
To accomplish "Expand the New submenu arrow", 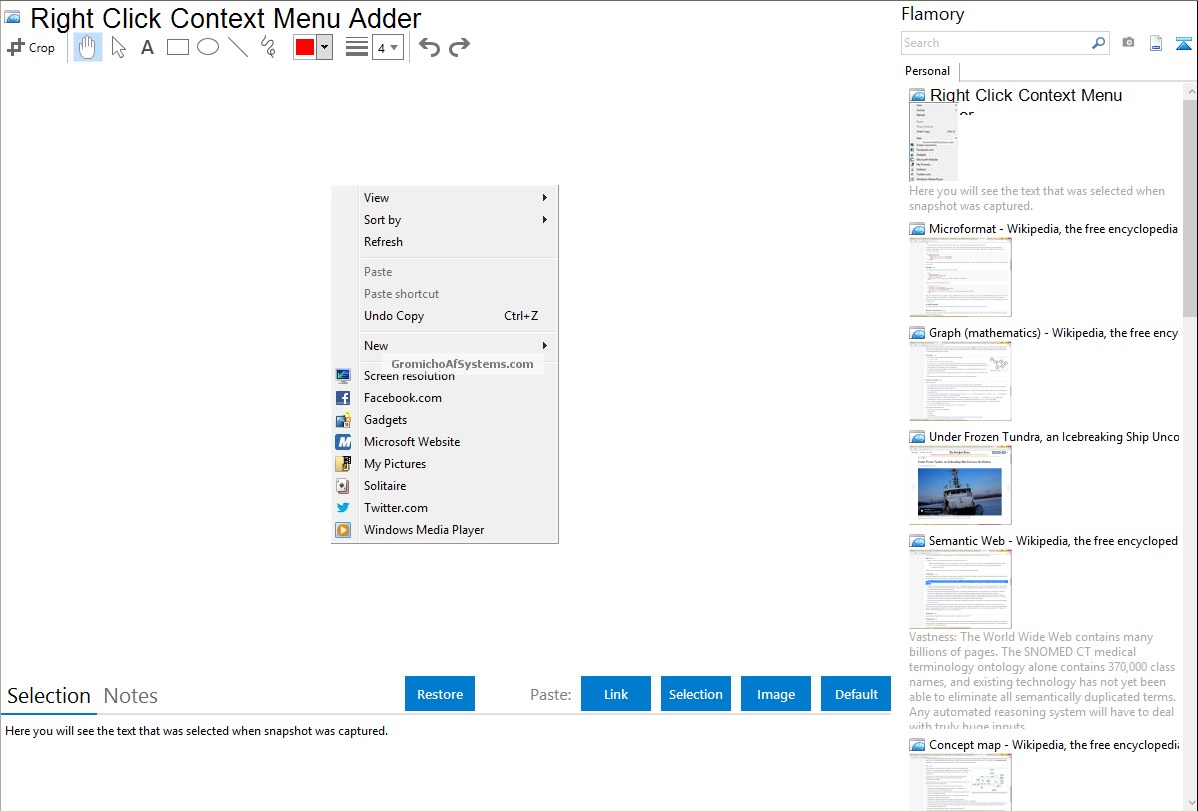I will coord(545,345).
